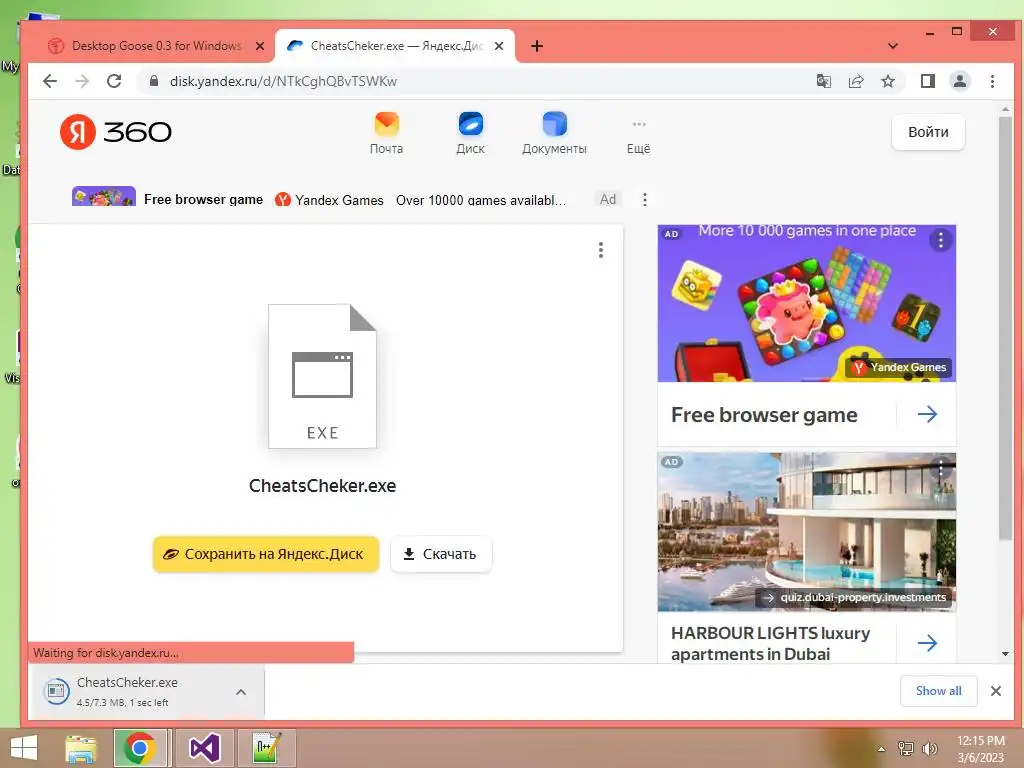1024x768 pixels.
Task: Click the share page icon in address bar
Action: [x=856, y=81]
